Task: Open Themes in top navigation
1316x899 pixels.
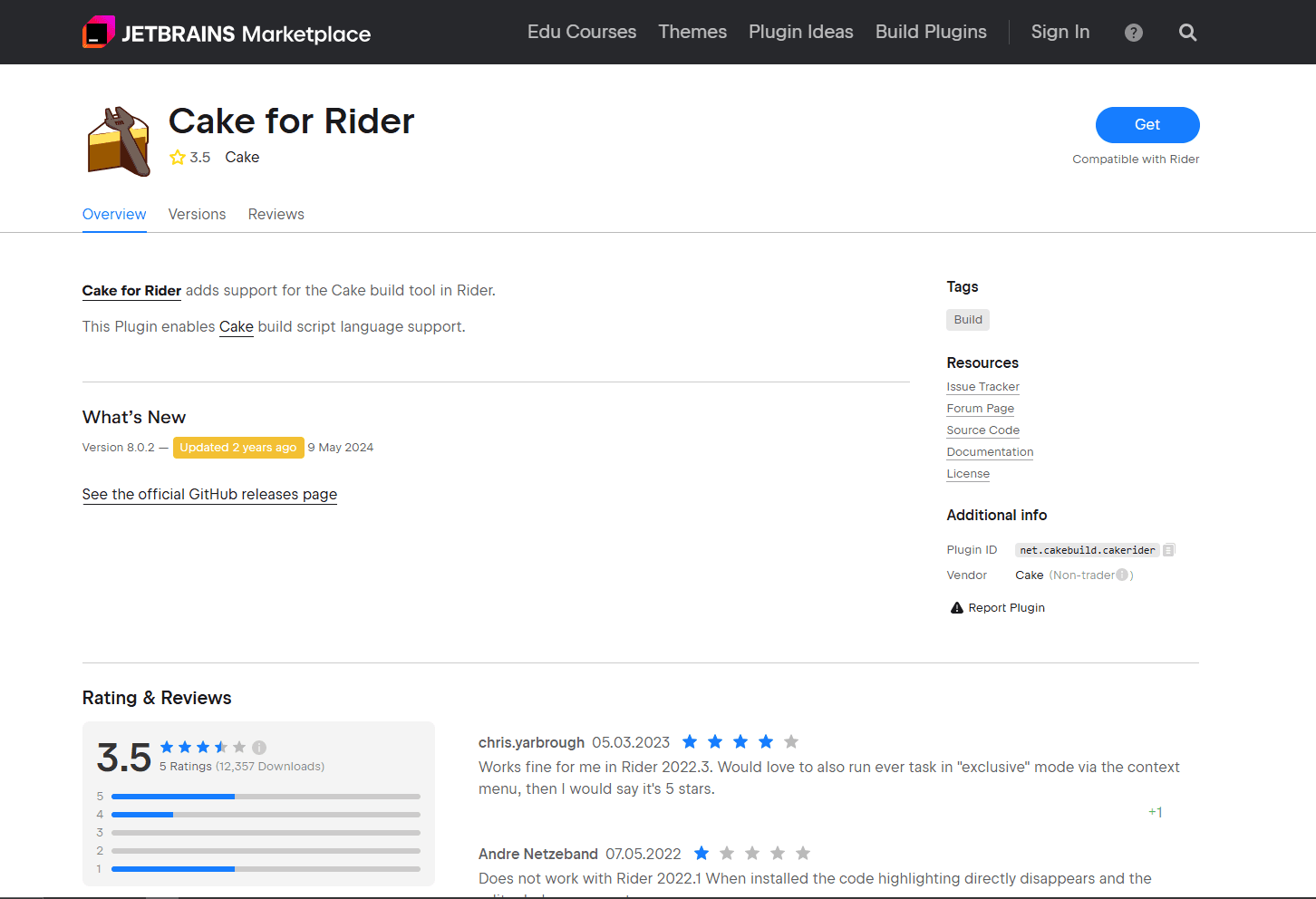Action: click(692, 32)
